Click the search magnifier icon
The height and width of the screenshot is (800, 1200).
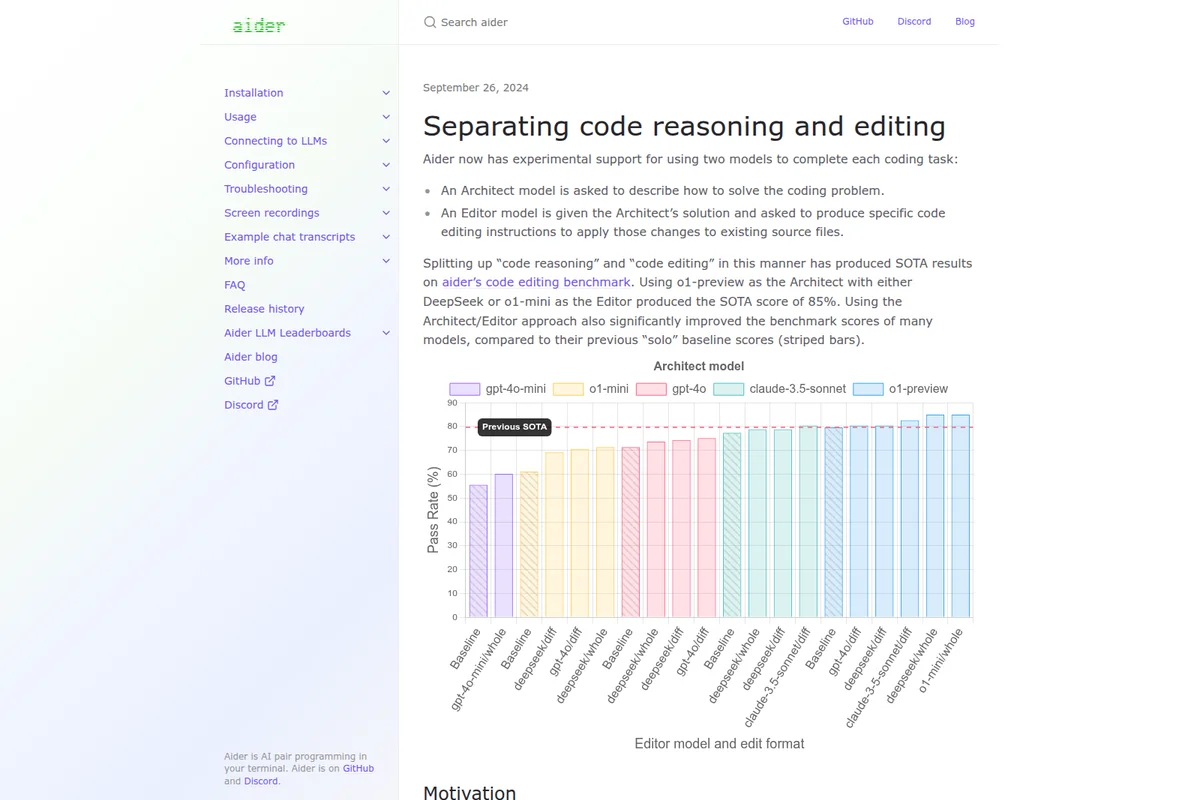point(430,22)
